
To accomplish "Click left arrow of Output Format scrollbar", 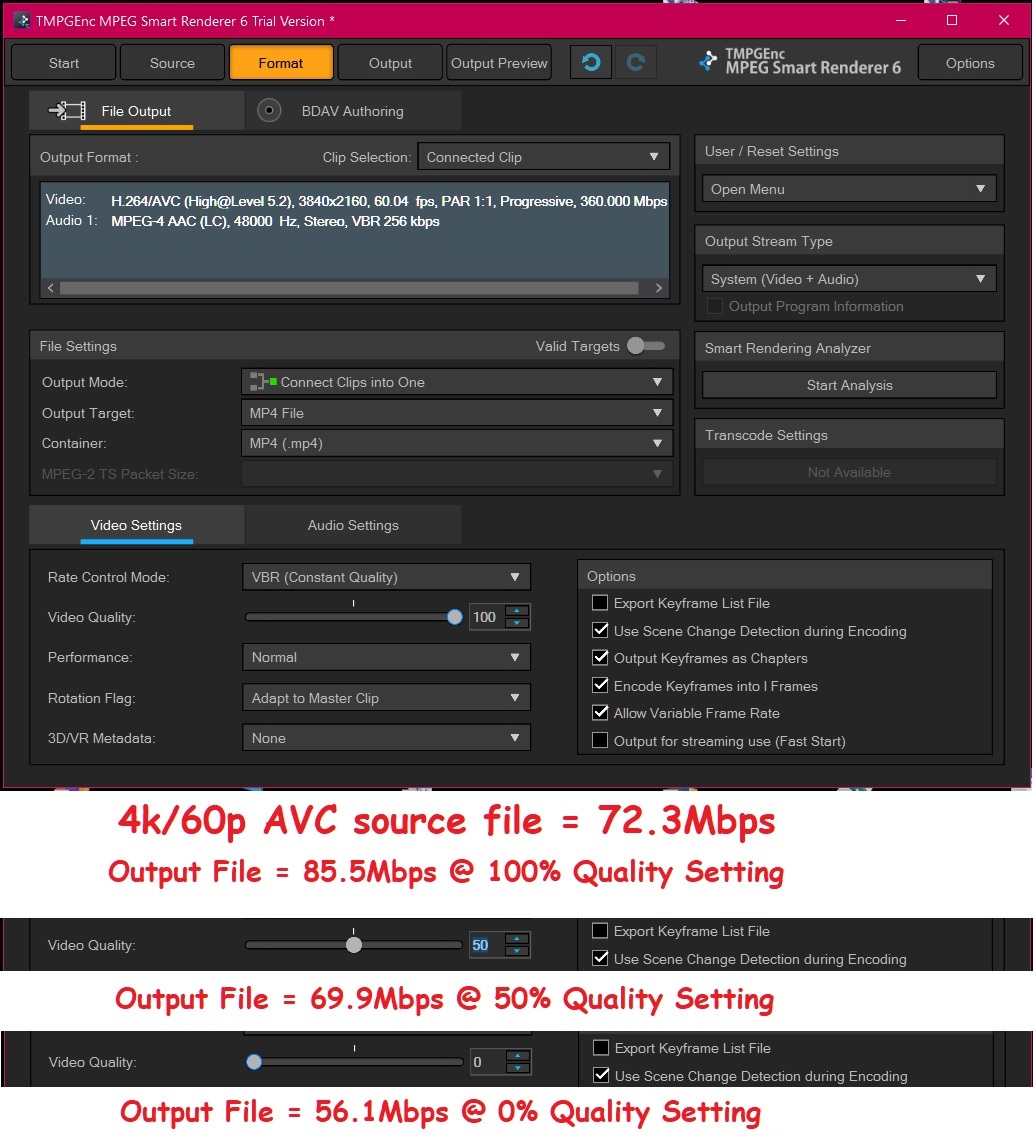I will point(50,288).
